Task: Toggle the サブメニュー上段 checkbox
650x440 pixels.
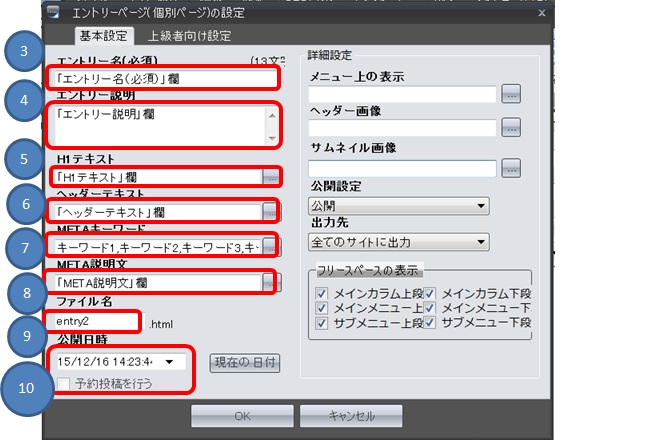Action: pos(321,323)
